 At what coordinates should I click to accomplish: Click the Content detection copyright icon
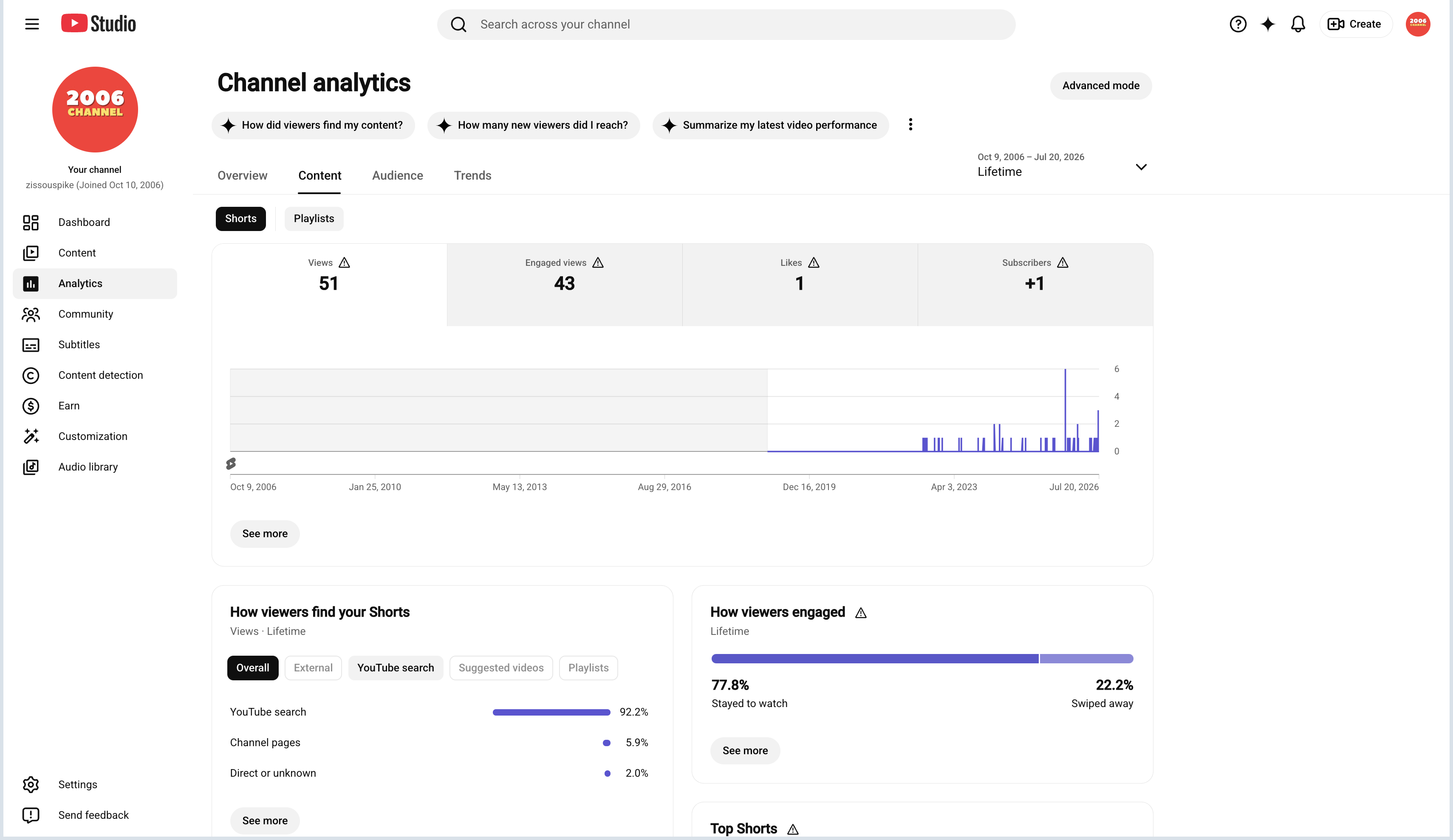tap(31, 375)
